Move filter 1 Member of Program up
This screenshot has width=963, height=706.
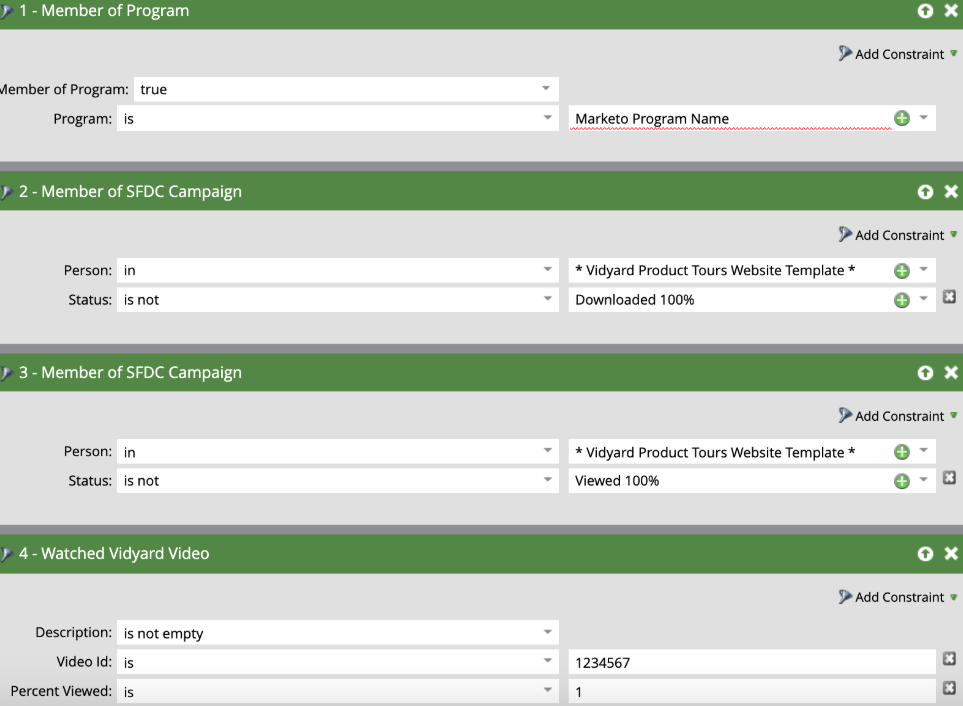tap(925, 10)
